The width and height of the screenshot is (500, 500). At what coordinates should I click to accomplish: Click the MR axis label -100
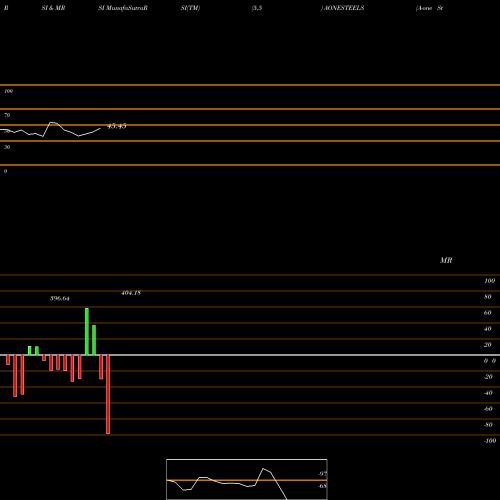[490, 441]
